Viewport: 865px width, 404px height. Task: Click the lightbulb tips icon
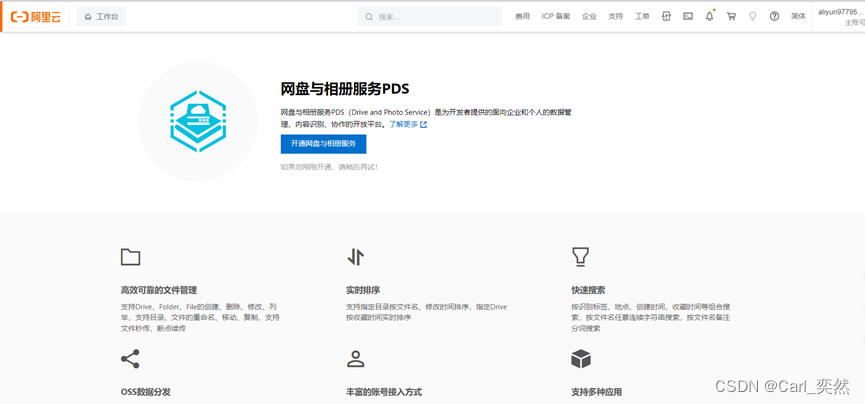pos(752,17)
